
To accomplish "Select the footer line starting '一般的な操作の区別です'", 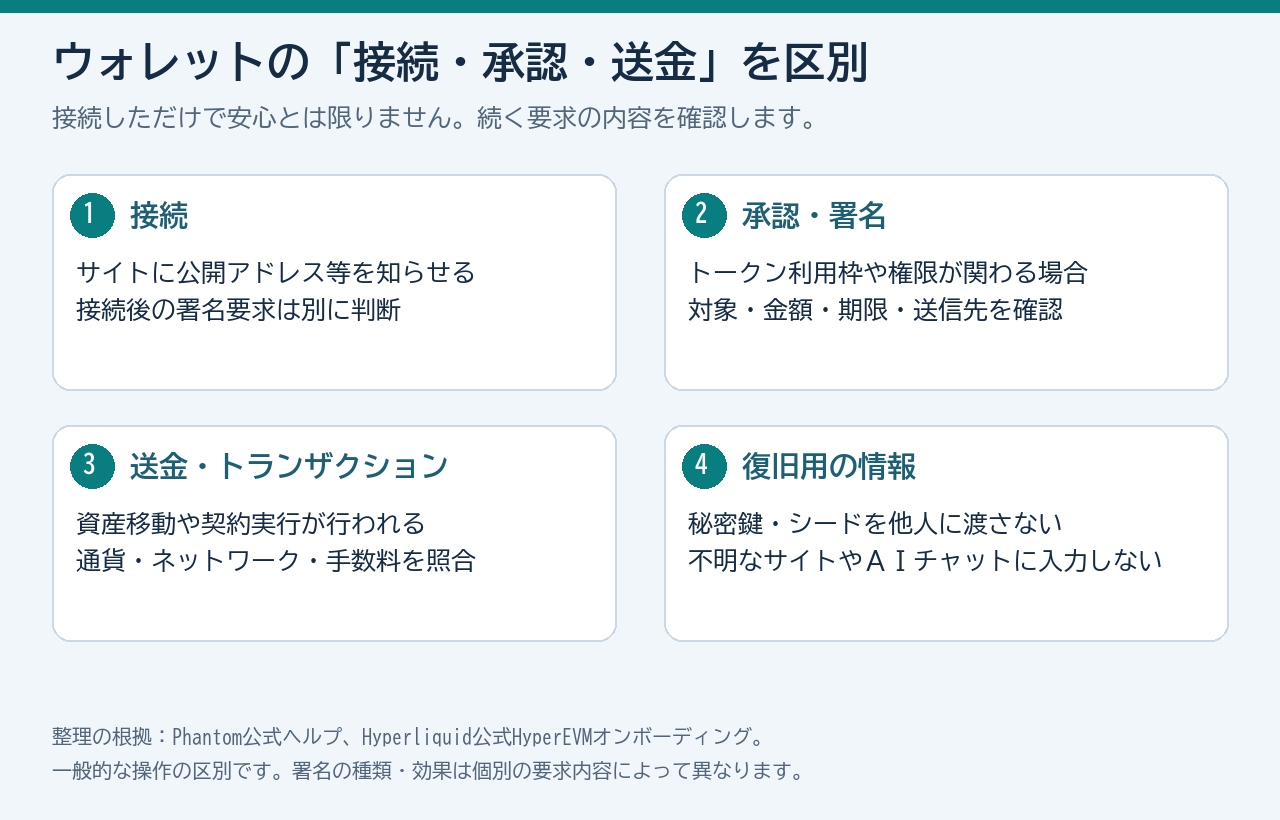I will (x=428, y=771).
